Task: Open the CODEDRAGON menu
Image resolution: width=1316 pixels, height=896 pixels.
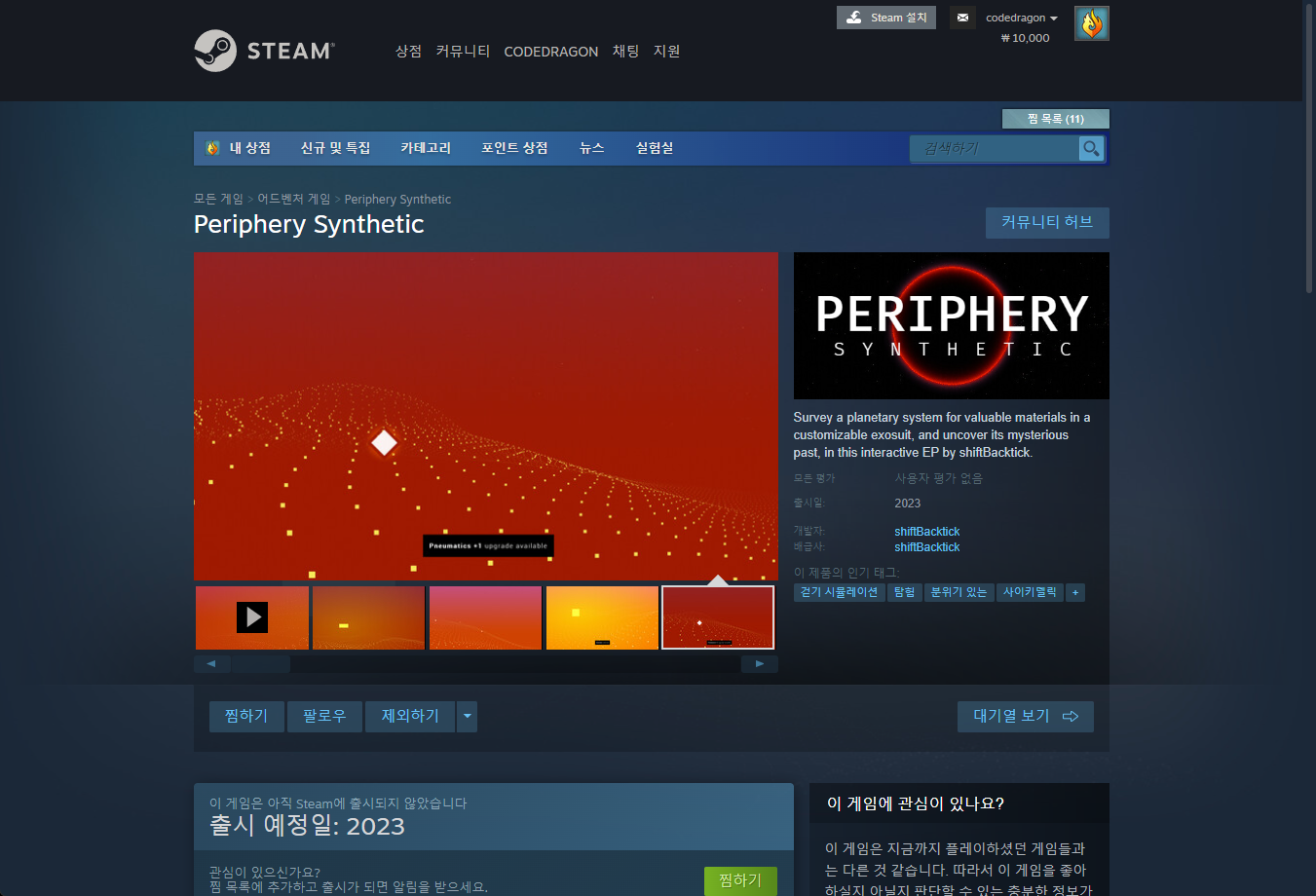Action: pos(550,52)
